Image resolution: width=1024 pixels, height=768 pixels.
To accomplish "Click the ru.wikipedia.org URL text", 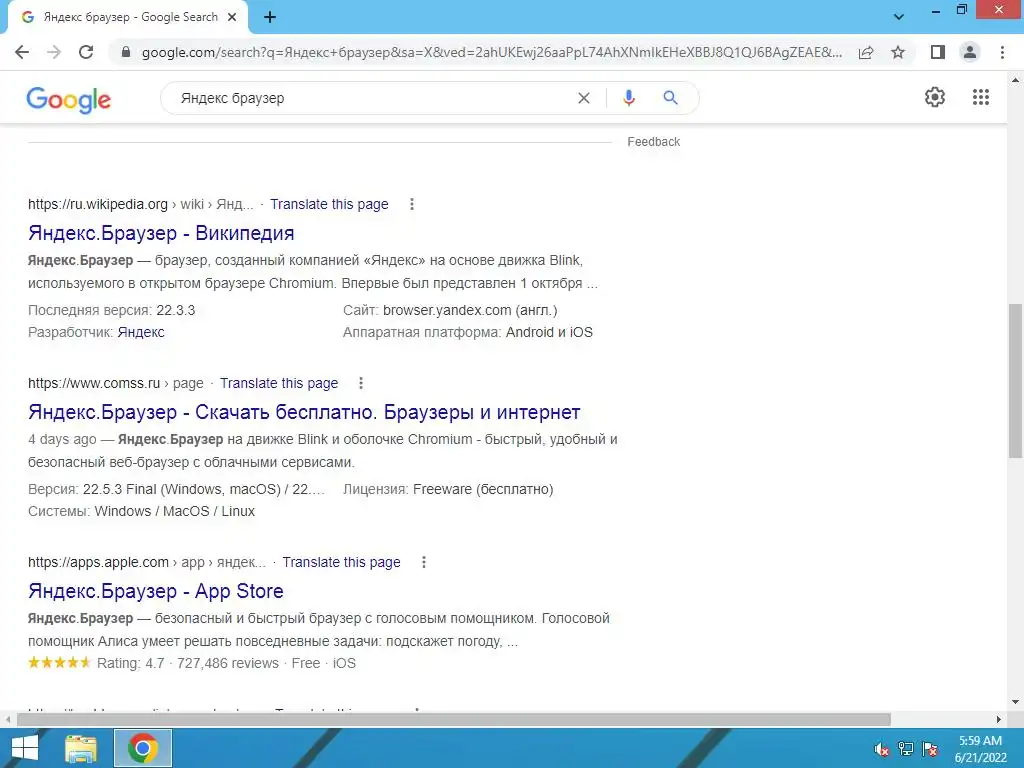I will pyautogui.click(x=98, y=204).
